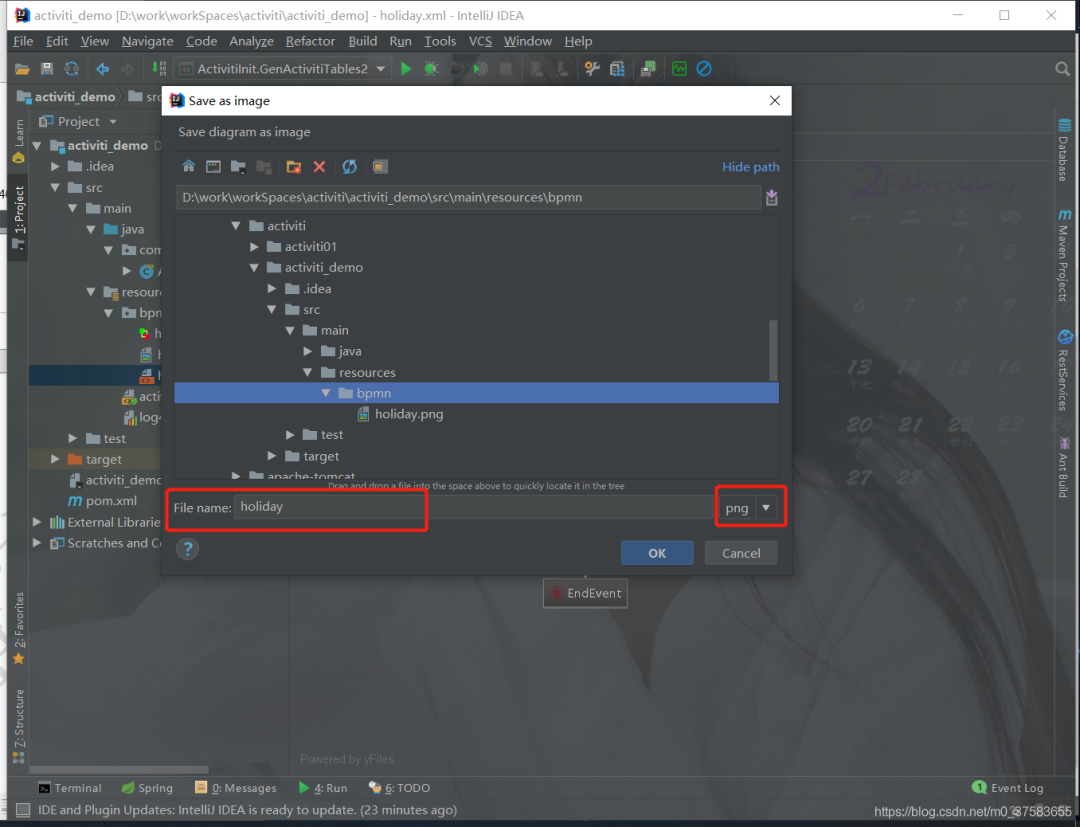Click the green monitor icon in toolbar
Screen dimensions: 1080x827
point(679,69)
